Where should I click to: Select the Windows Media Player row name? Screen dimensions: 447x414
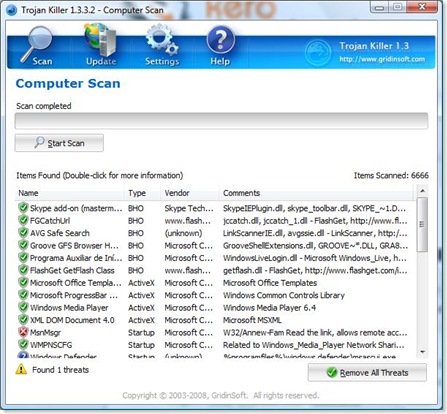69,308
